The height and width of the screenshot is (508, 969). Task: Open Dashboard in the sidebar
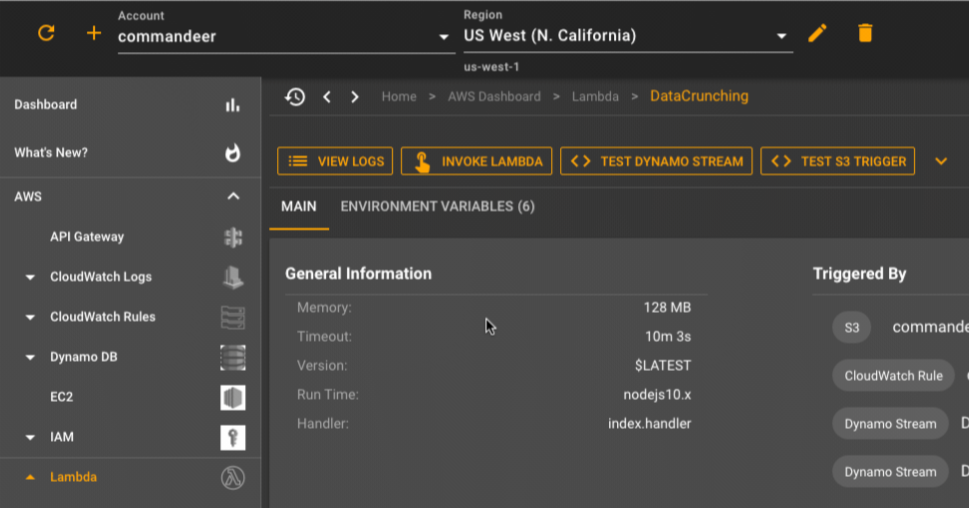46,104
